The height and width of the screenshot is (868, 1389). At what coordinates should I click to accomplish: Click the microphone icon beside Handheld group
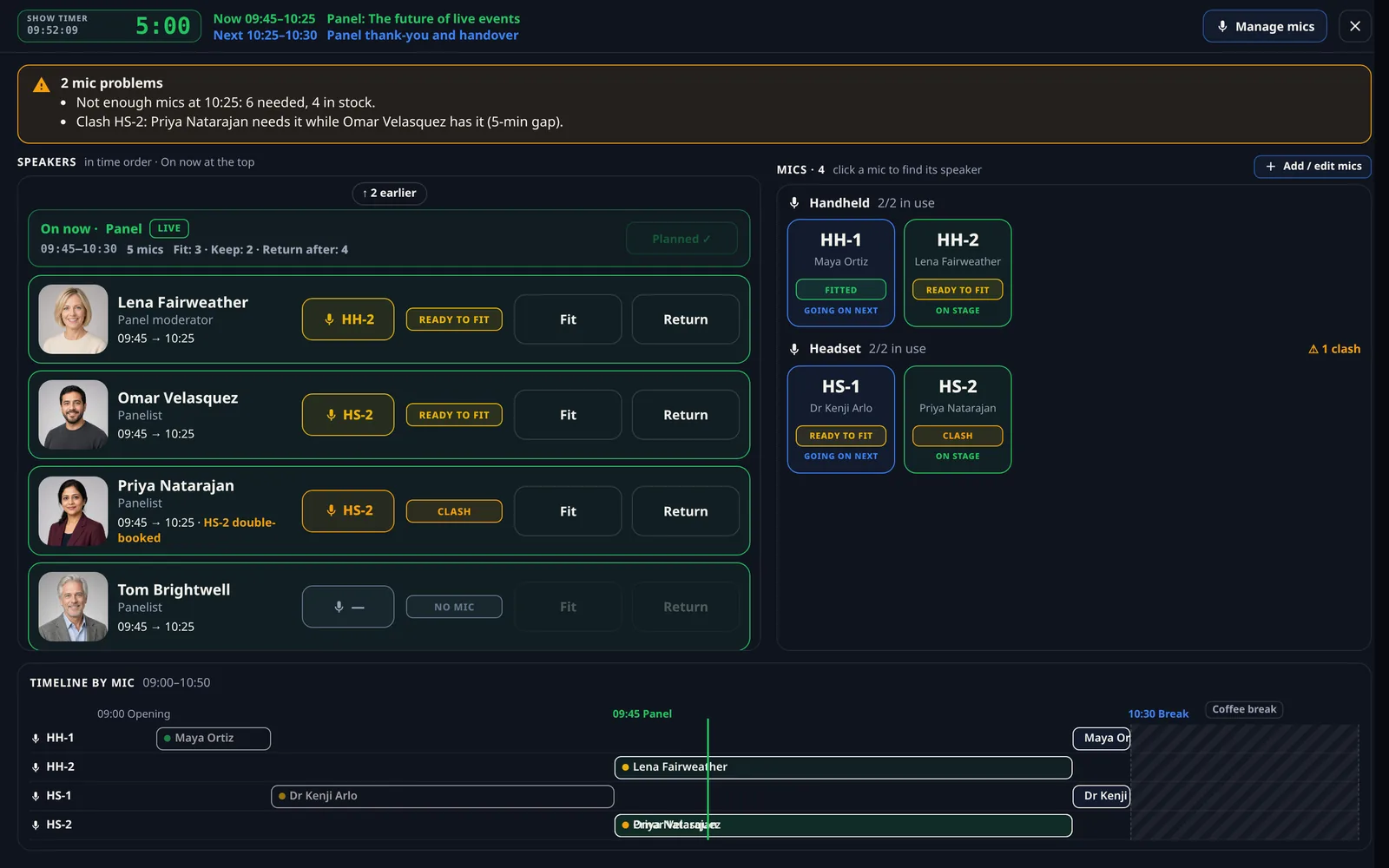[794, 203]
